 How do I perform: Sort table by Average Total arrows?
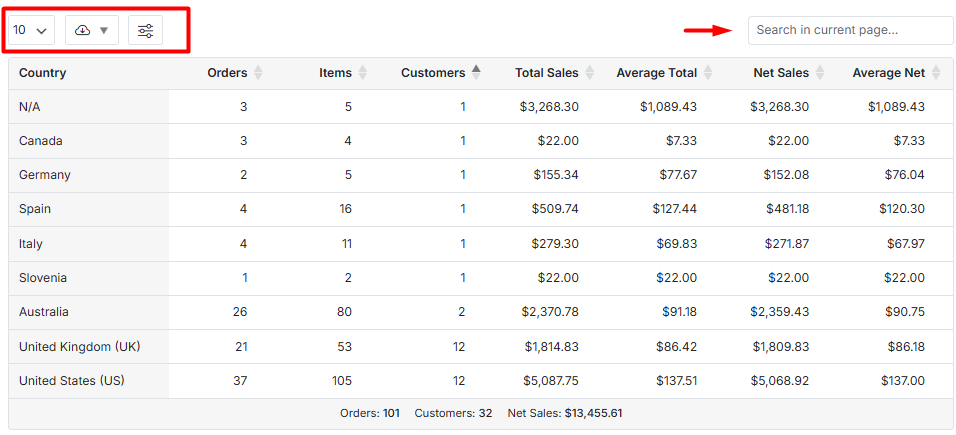point(708,73)
